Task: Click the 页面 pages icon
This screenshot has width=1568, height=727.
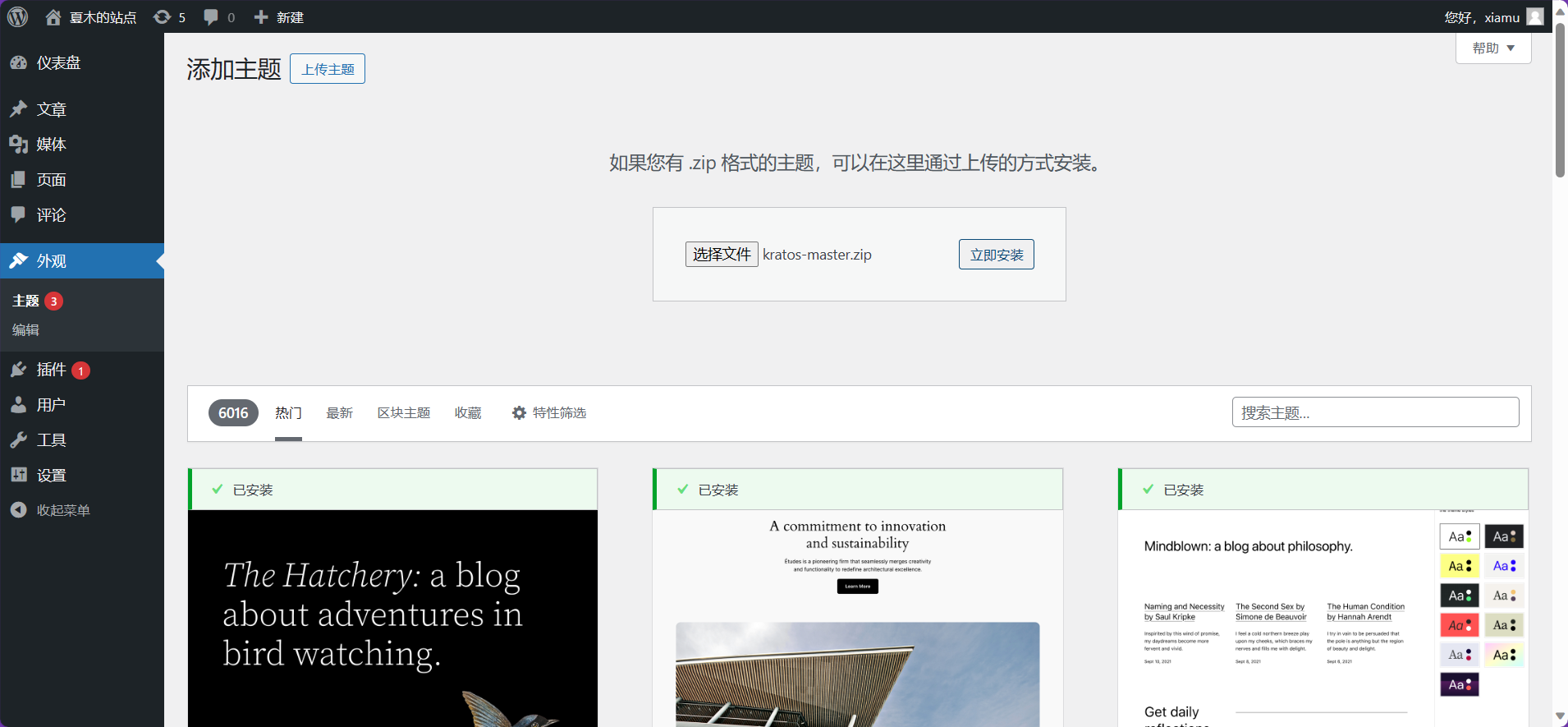Action: [19, 180]
